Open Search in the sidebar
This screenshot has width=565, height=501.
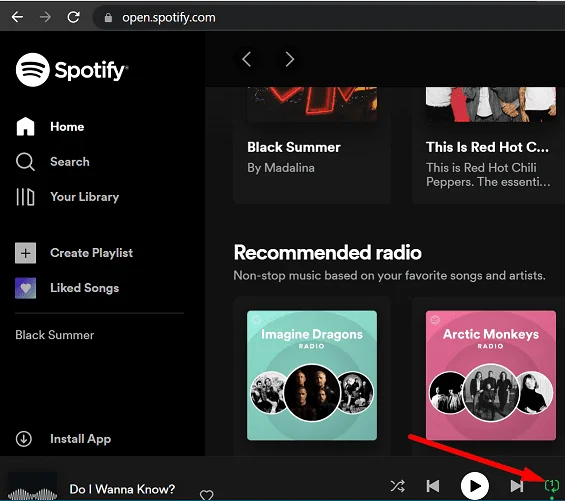pyautogui.click(x=70, y=162)
